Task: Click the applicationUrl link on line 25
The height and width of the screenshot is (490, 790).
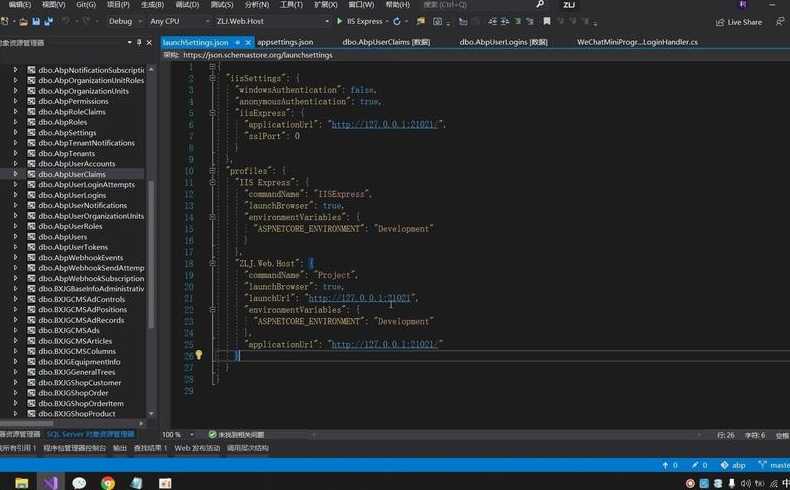Action: pyautogui.click(x=383, y=344)
